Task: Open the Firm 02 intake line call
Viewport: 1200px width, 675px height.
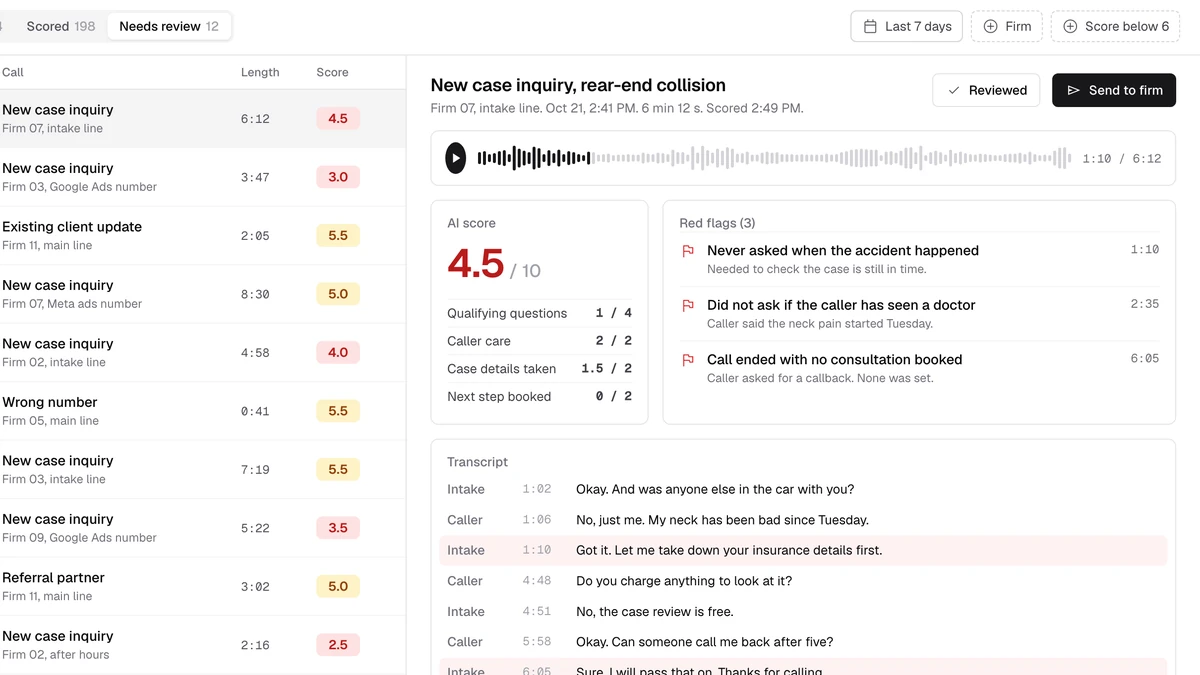Action: coord(202,352)
